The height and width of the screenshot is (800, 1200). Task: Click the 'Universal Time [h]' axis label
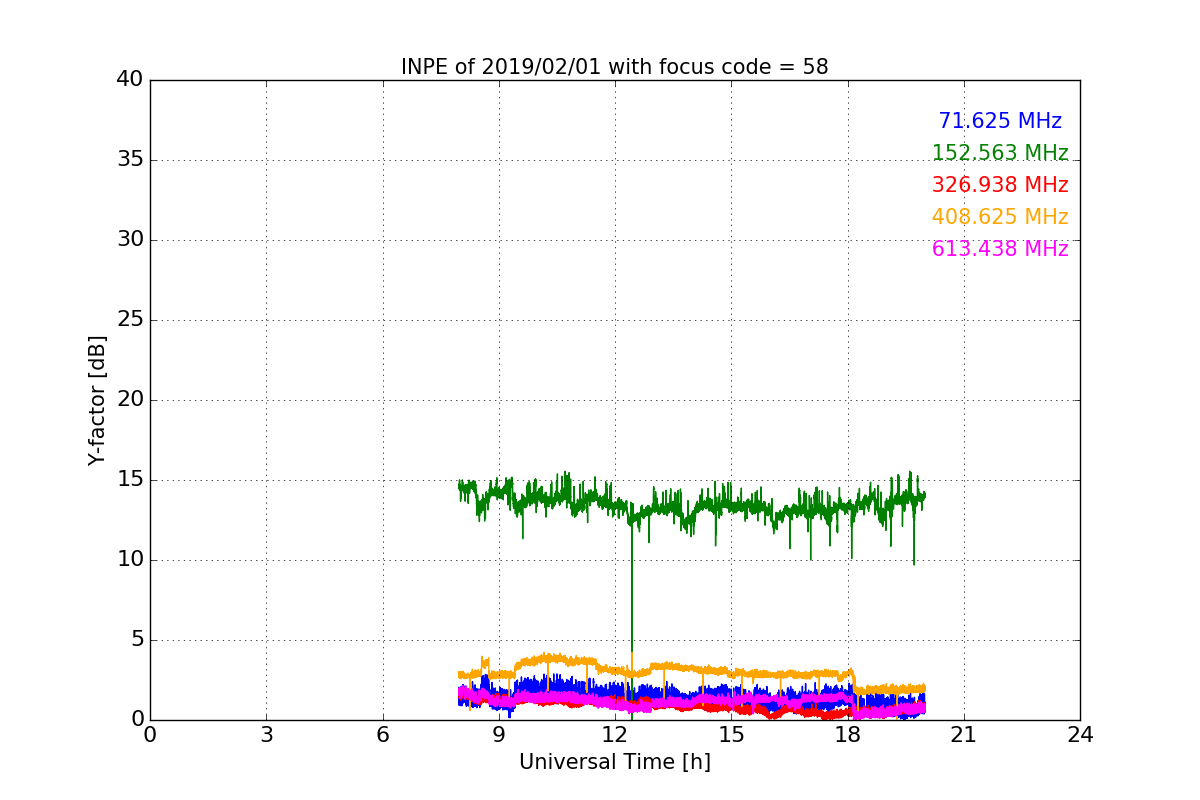614,762
